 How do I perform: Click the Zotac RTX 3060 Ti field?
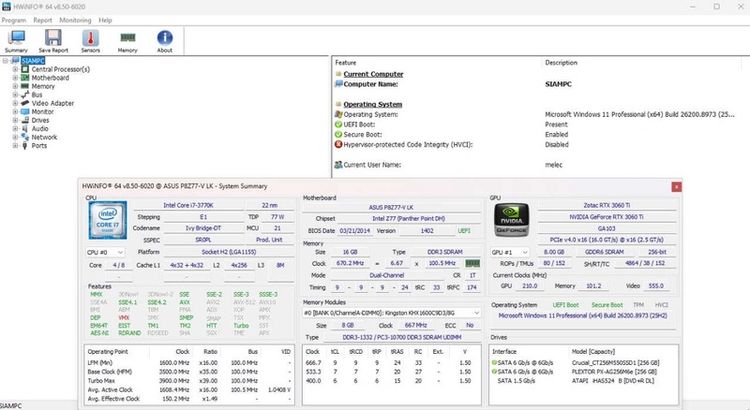[607, 205]
